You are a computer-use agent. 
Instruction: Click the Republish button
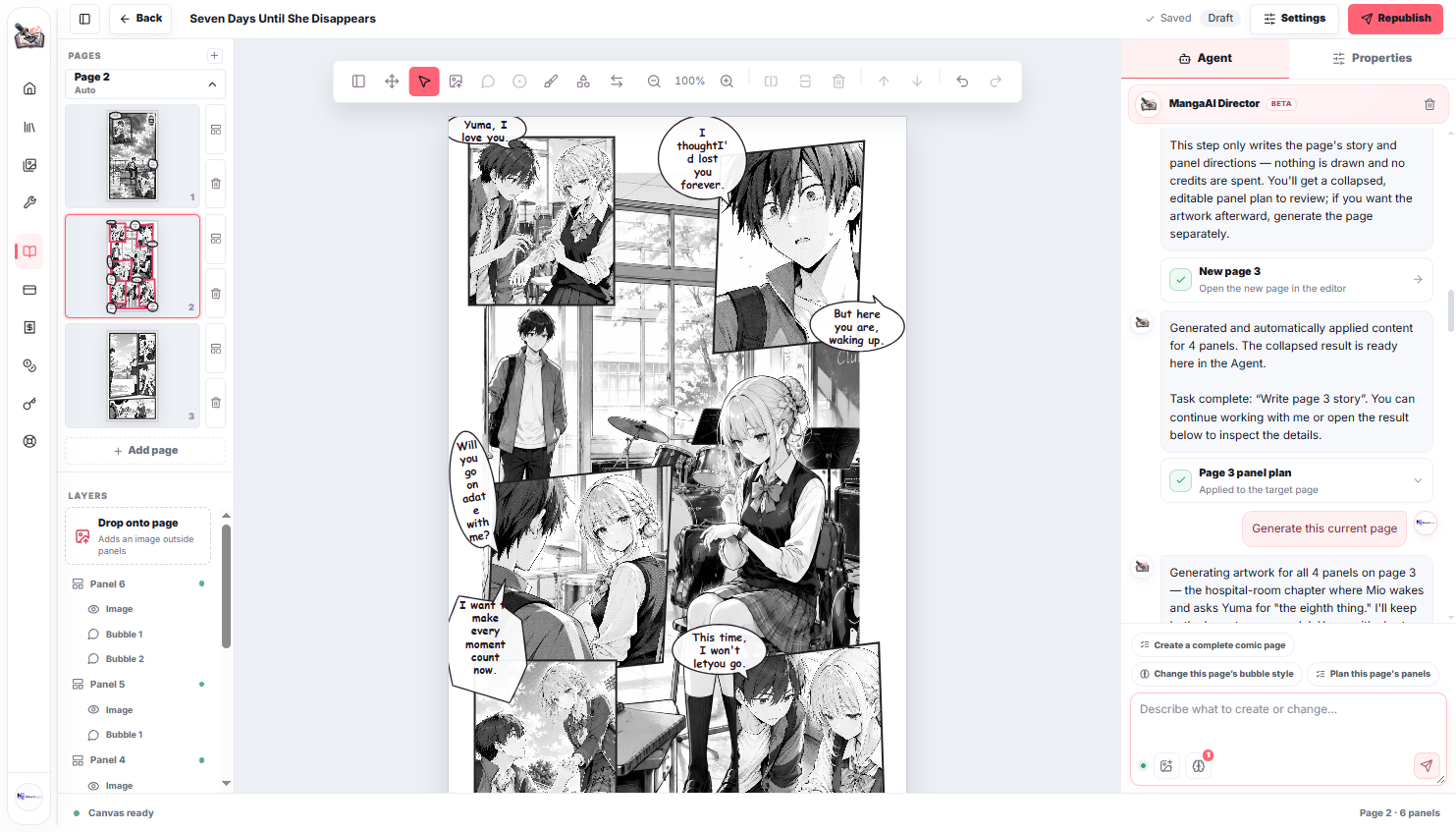1395,19
